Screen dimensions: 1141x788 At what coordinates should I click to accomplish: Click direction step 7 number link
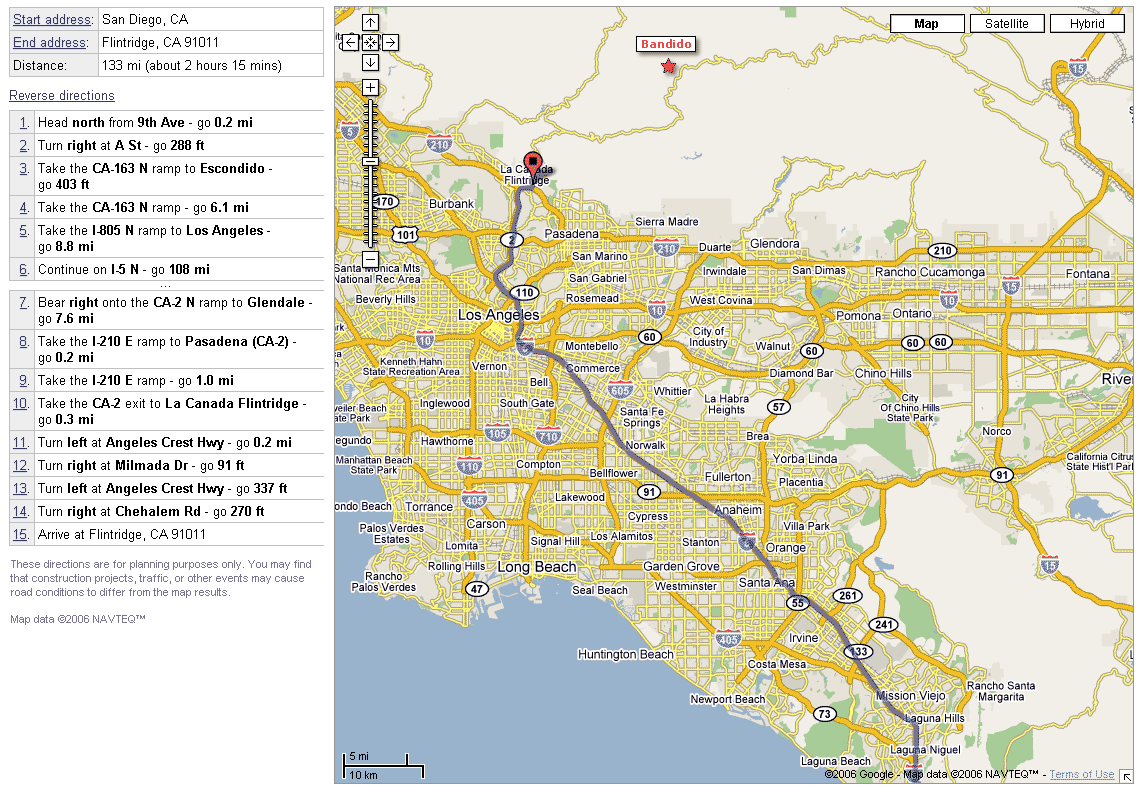pos(22,302)
